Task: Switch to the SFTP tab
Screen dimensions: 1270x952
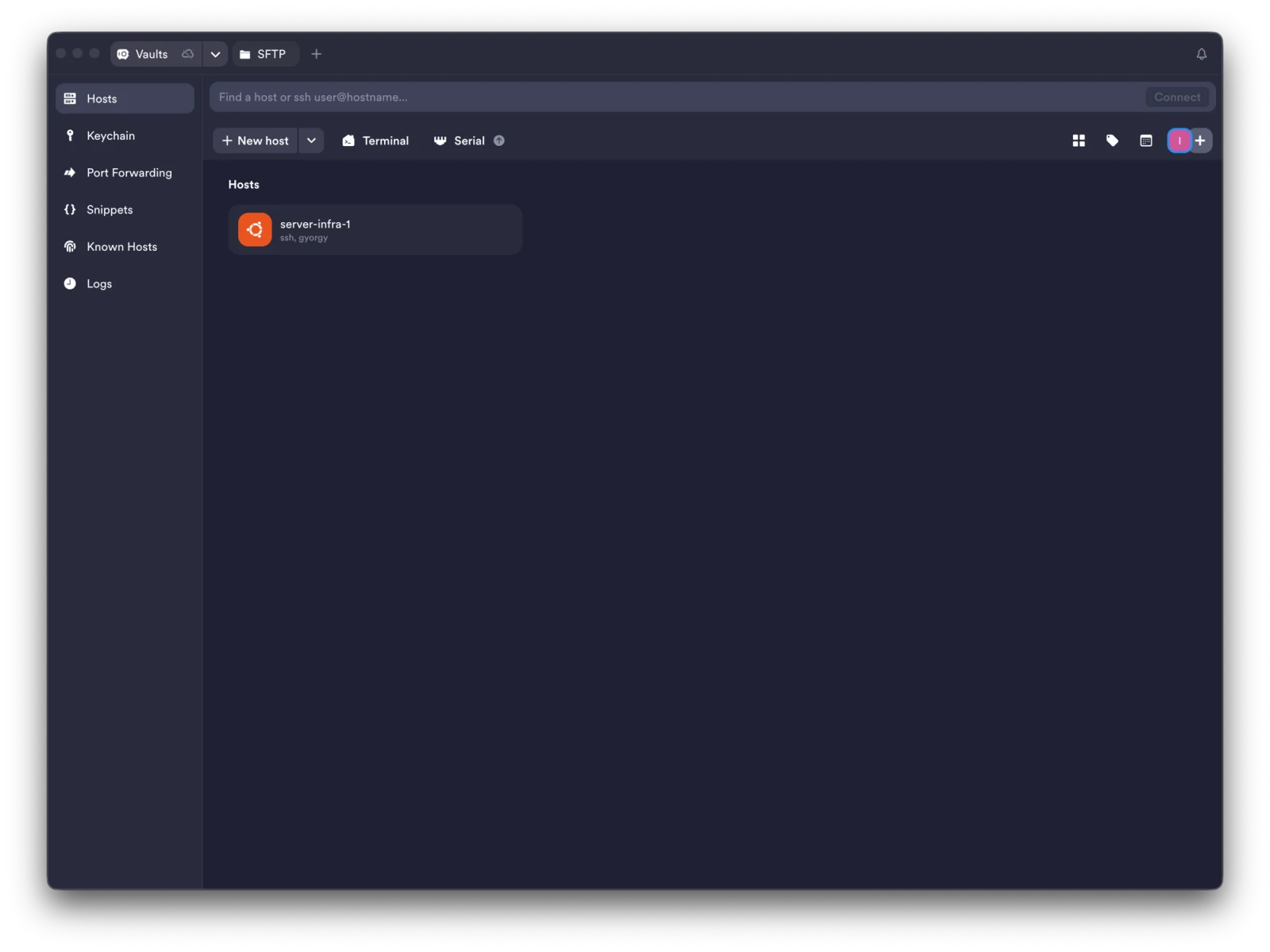Action: (x=264, y=54)
